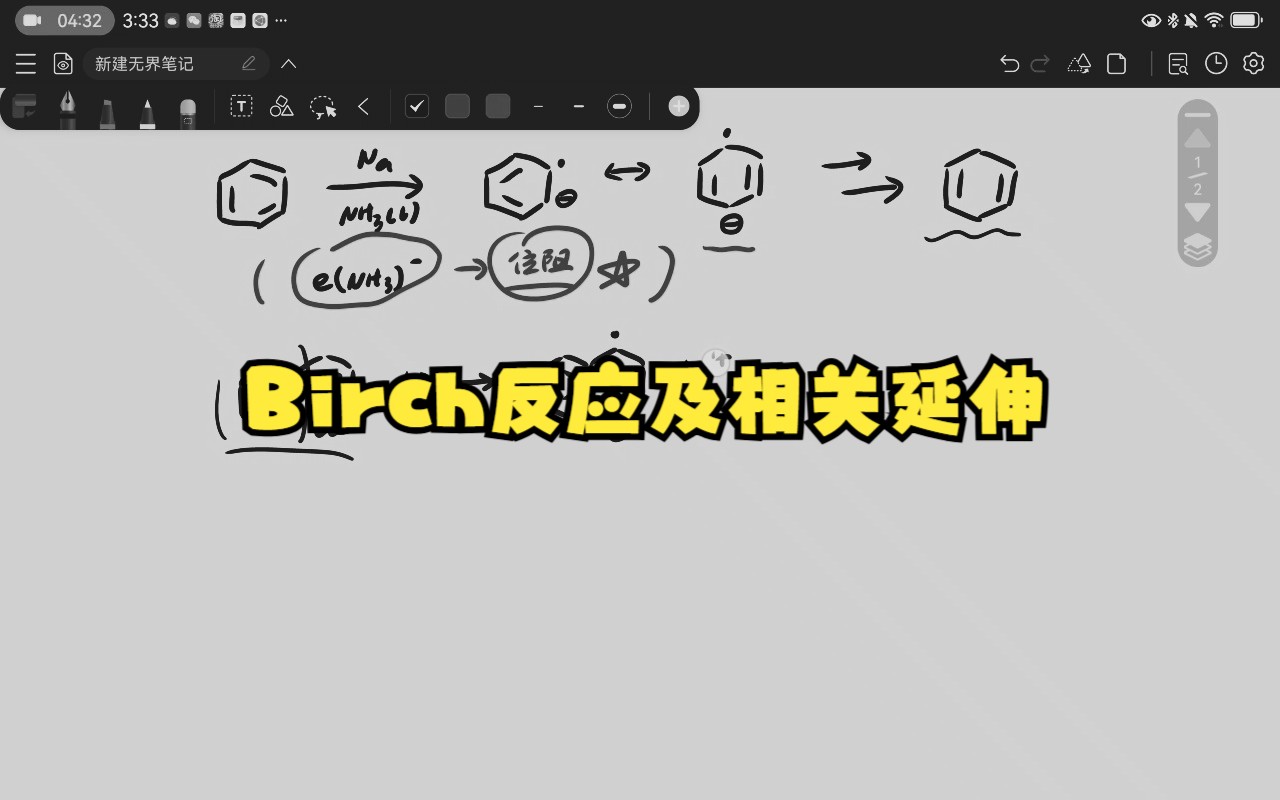
Task: Add a new item with plus button
Action: (679, 106)
